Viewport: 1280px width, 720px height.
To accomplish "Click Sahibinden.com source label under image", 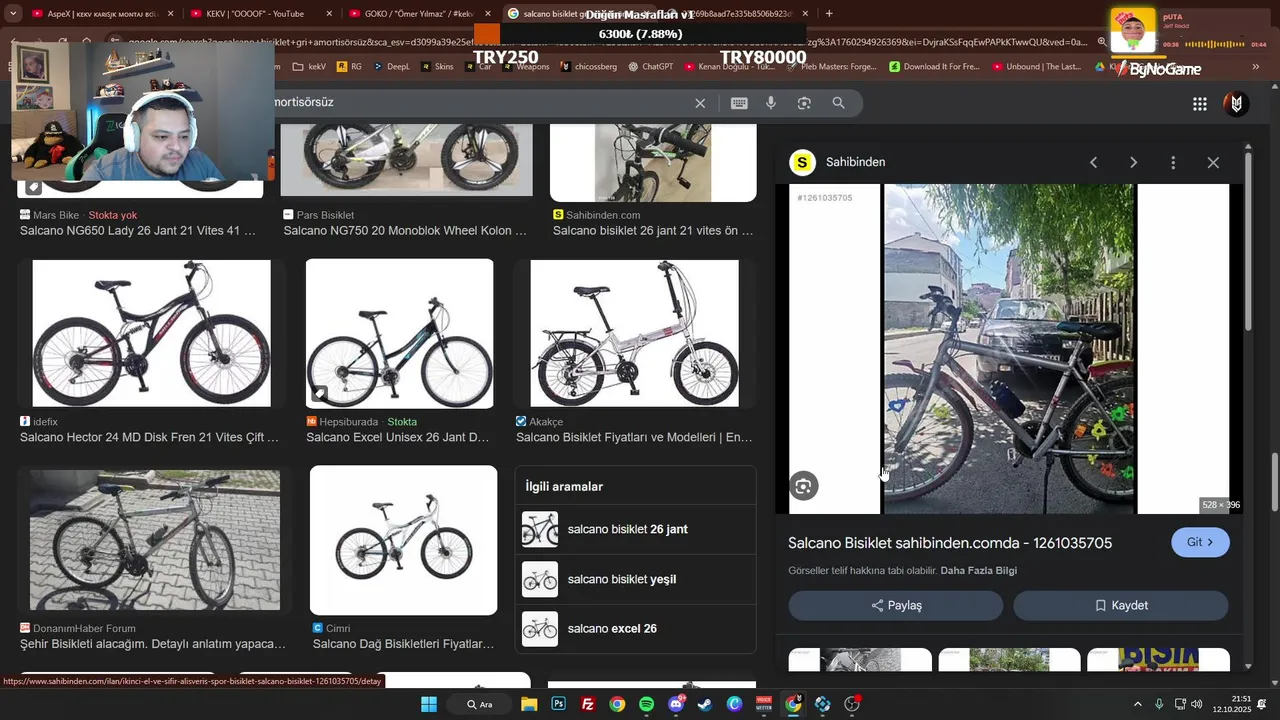I will (x=603, y=215).
